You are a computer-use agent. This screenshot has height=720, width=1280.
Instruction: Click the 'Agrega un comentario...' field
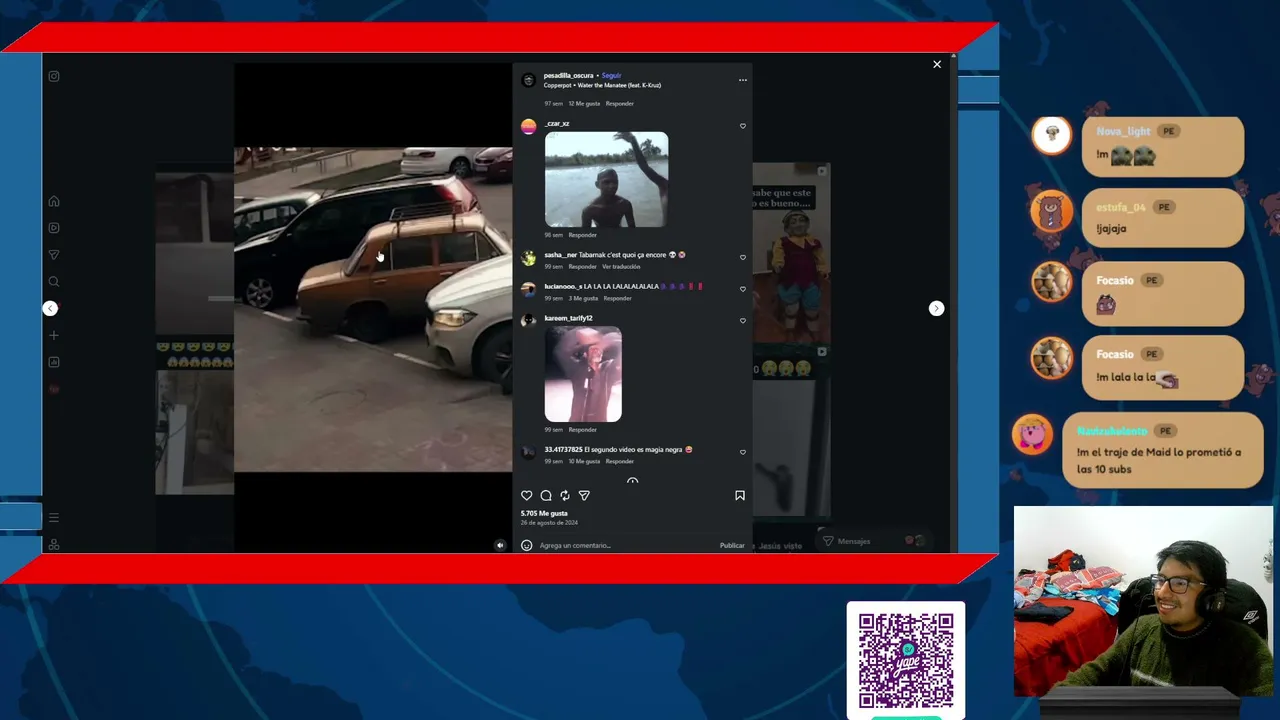tap(625, 545)
